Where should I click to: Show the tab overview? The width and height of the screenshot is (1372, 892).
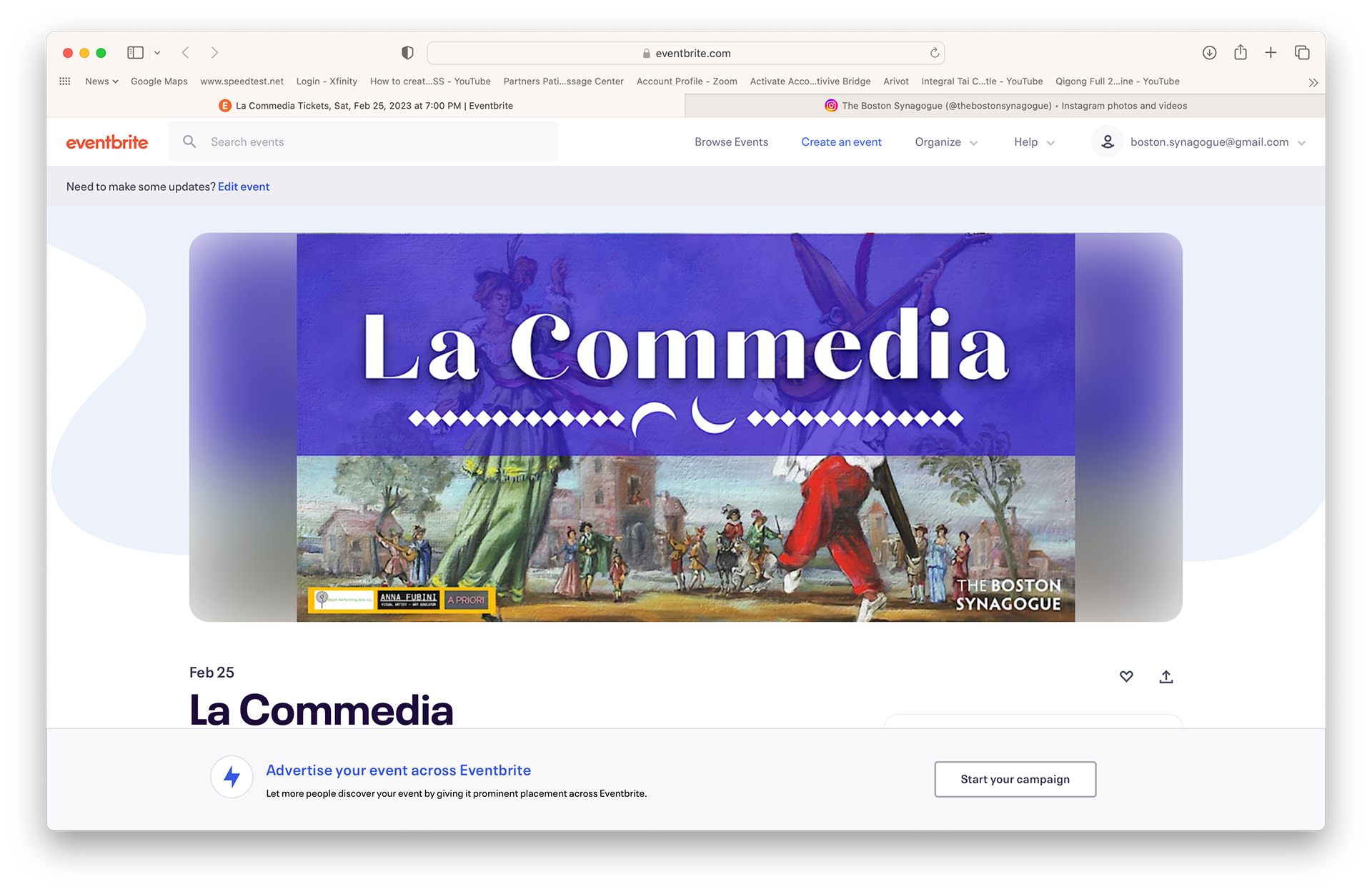[x=1302, y=53]
